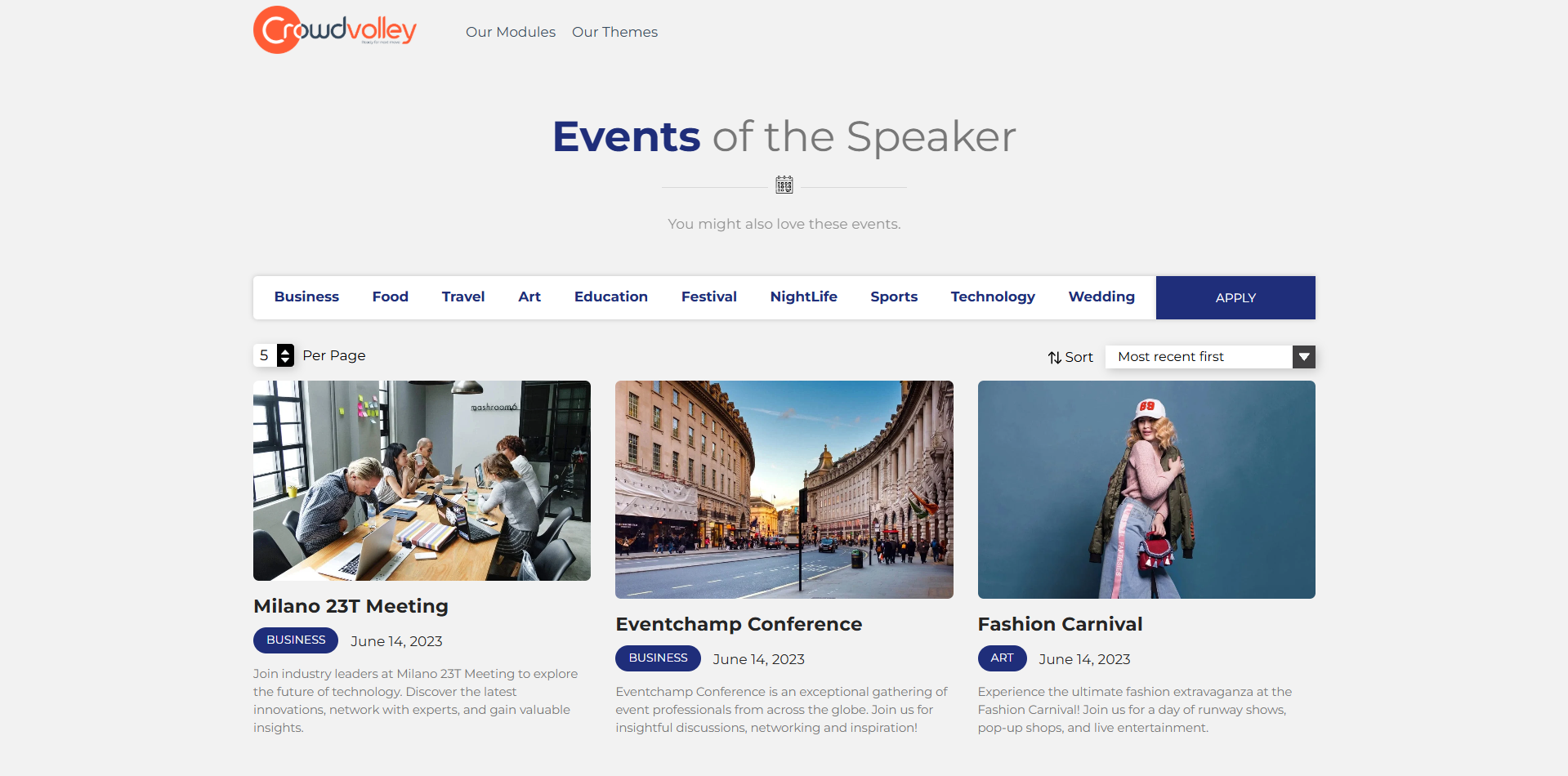This screenshot has width=1568, height=776.
Task: Toggle the Business category filter
Action: (306, 297)
